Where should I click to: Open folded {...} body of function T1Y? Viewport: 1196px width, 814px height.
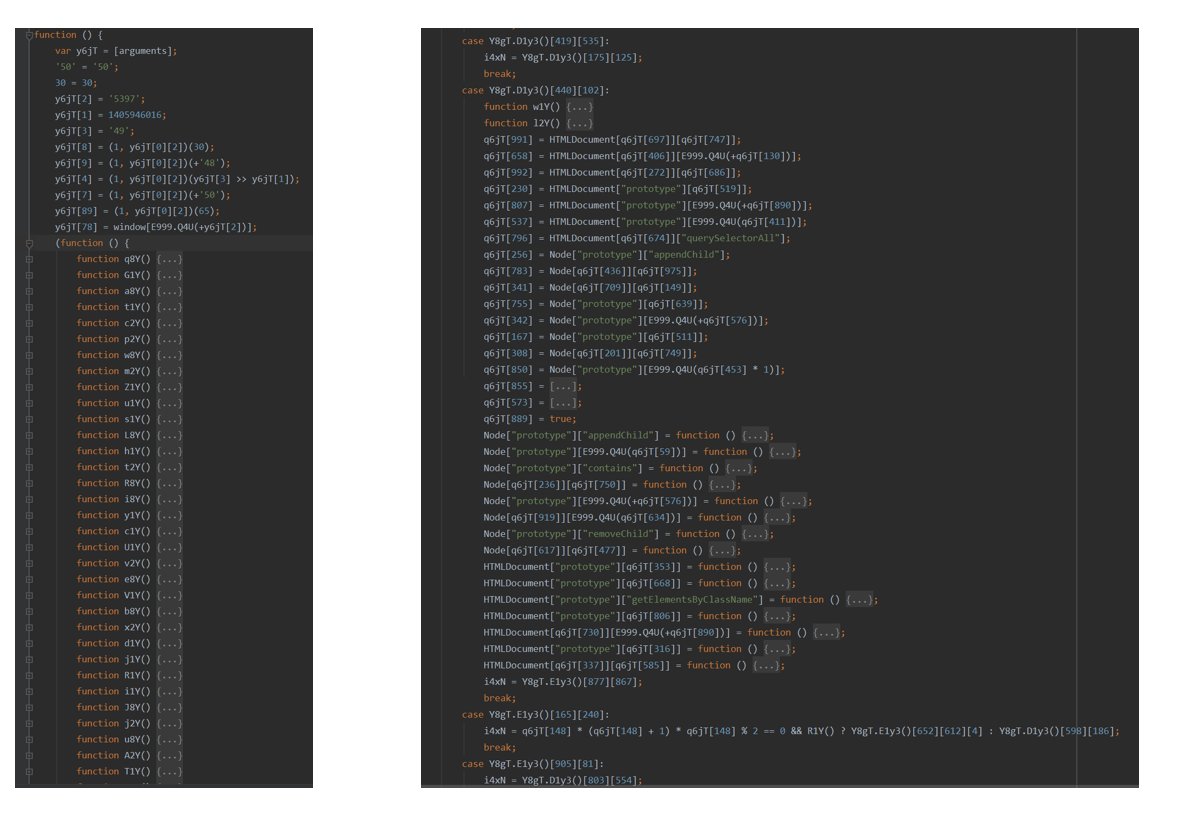169,772
